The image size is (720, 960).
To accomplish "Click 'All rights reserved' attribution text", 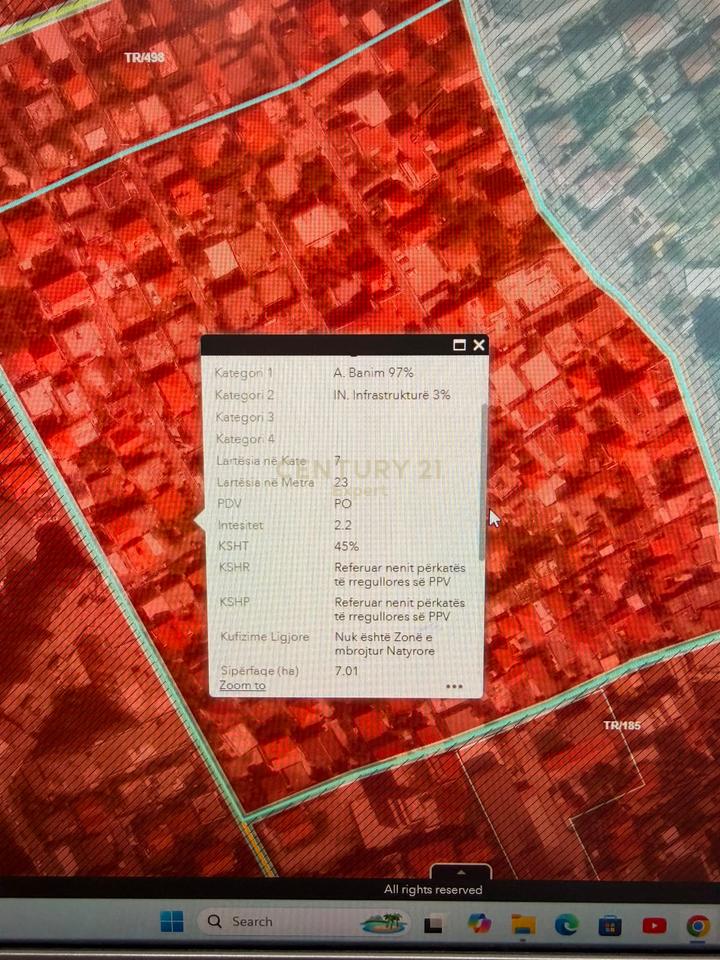I will (433, 890).
